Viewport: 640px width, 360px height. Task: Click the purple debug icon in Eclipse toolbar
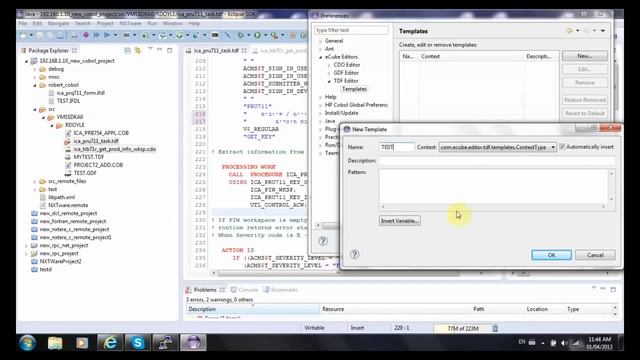click(86, 36)
